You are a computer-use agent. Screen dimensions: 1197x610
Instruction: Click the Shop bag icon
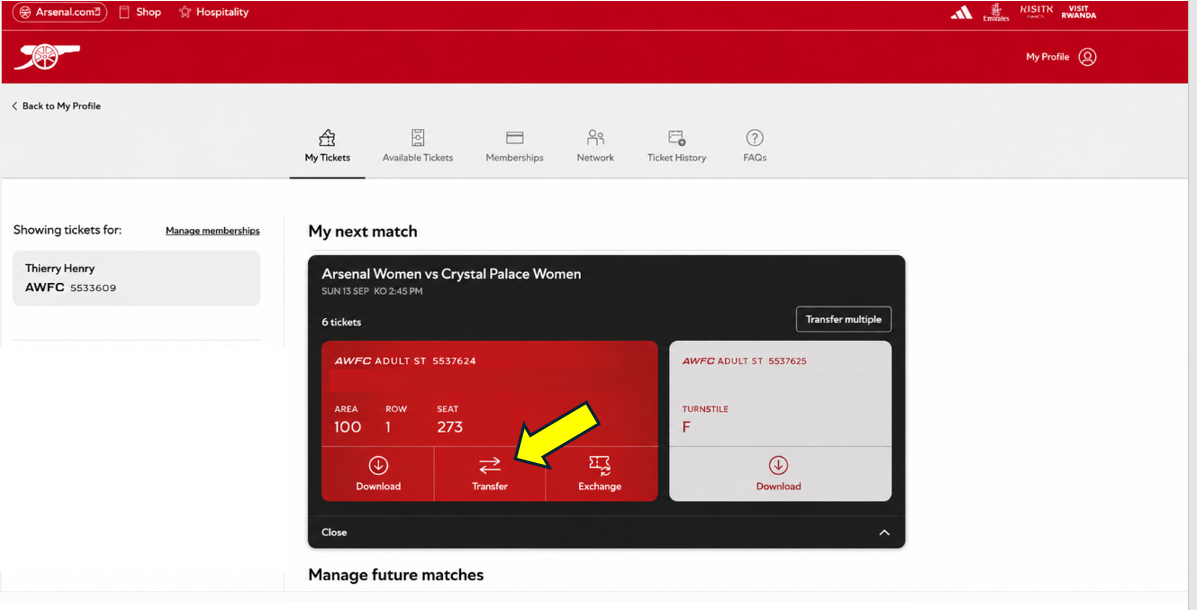[x=124, y=12]
